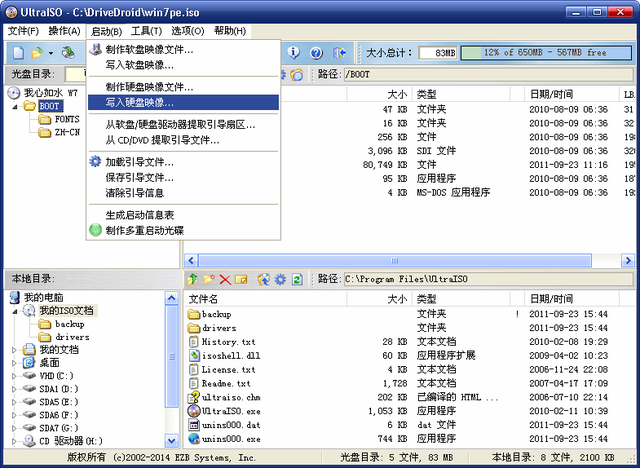Click the My Computer icon in the local tree
640x468 pixels.
(15, 297)
